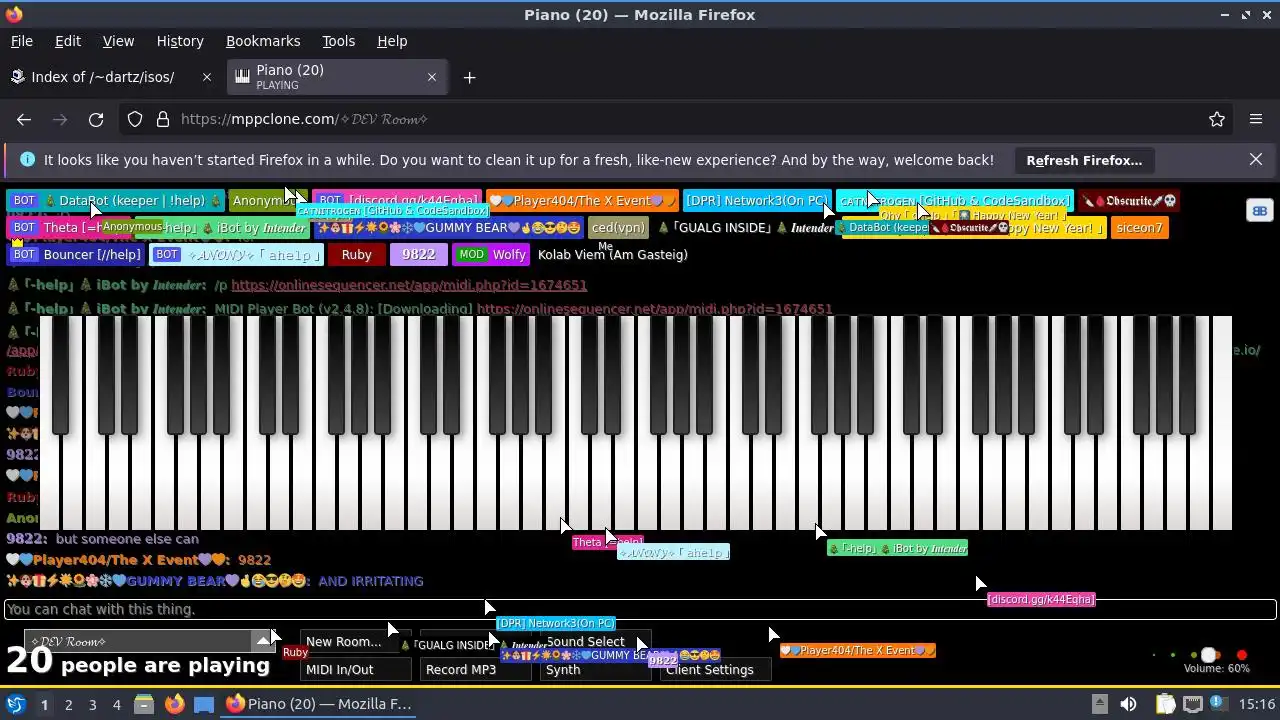Open the link in the MIDI Player Bot [Downloading] line
Image resolution: width=1280 pixels, height=720 pixels.
coord(654,309)
